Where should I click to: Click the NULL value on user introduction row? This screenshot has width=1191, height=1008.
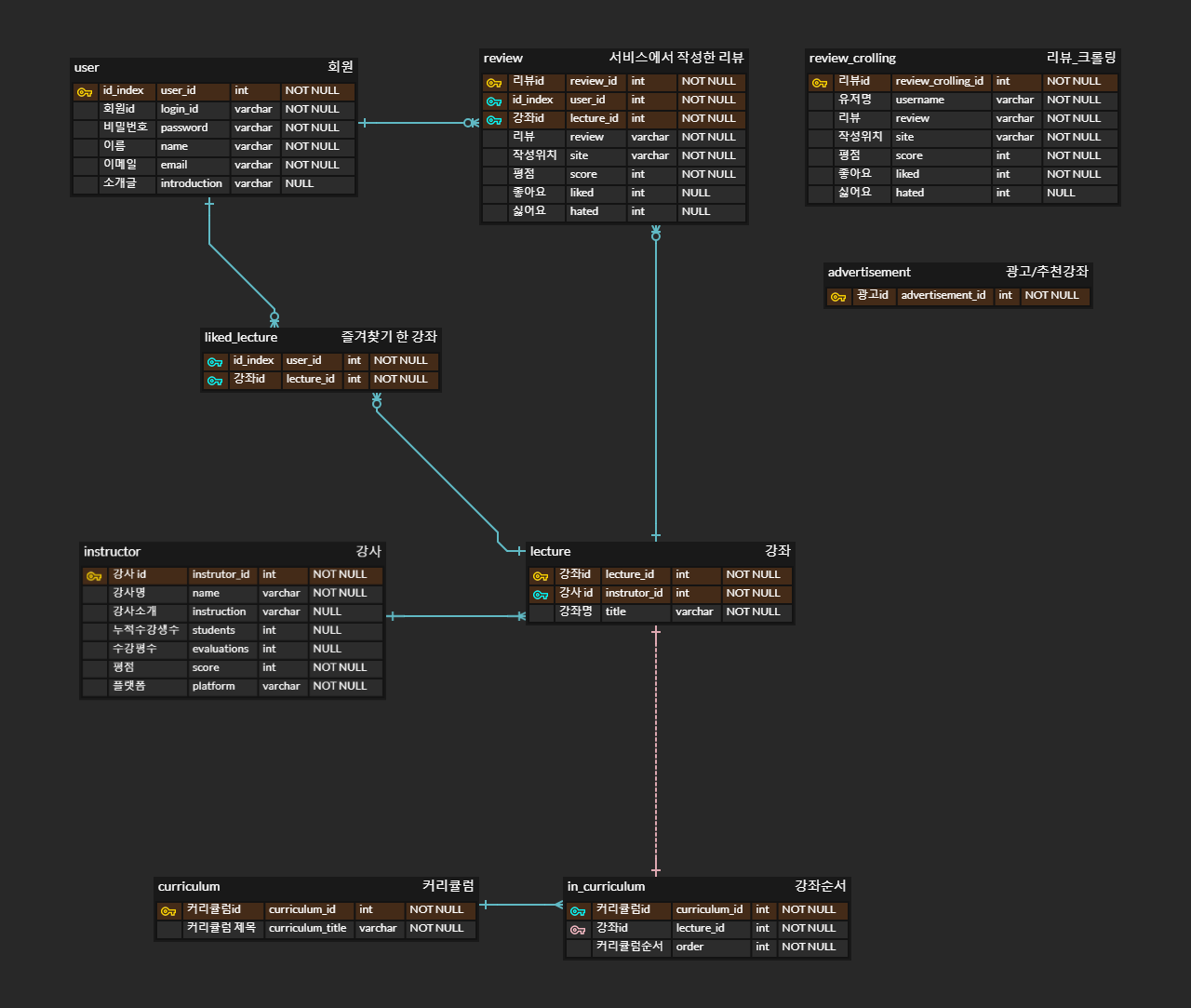pos(300,184)
